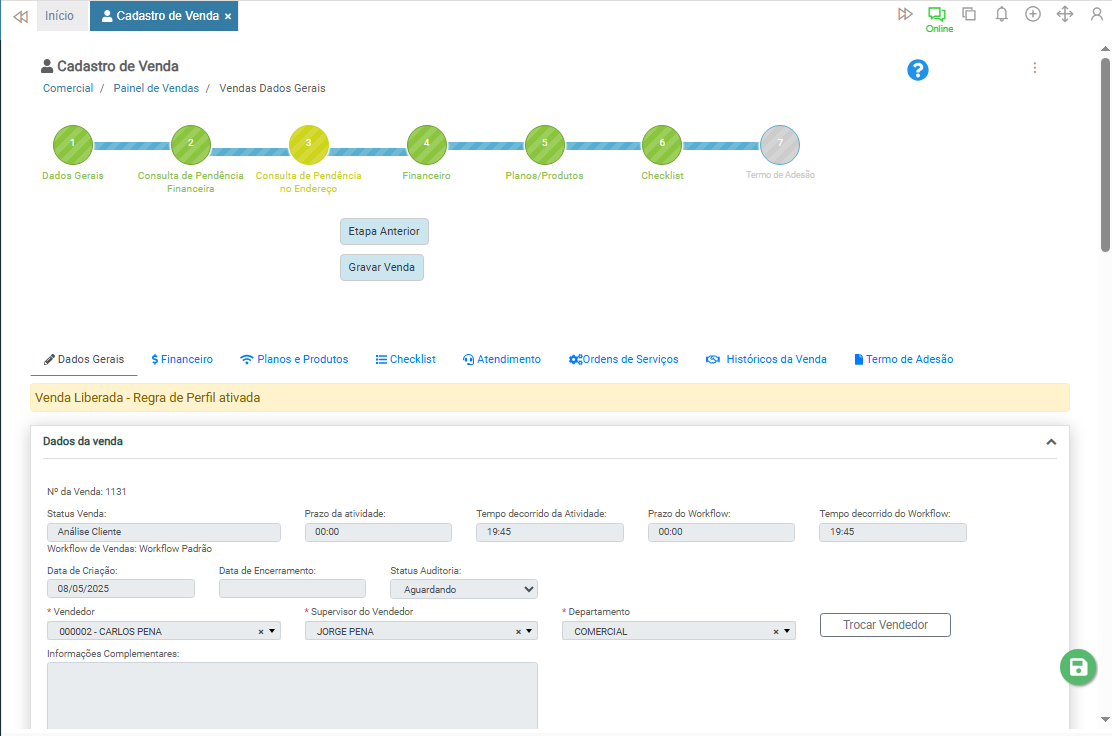This screenshot has height=736, width=1112.
Task: Click the green floating save icon
Action: [1078, 668]
